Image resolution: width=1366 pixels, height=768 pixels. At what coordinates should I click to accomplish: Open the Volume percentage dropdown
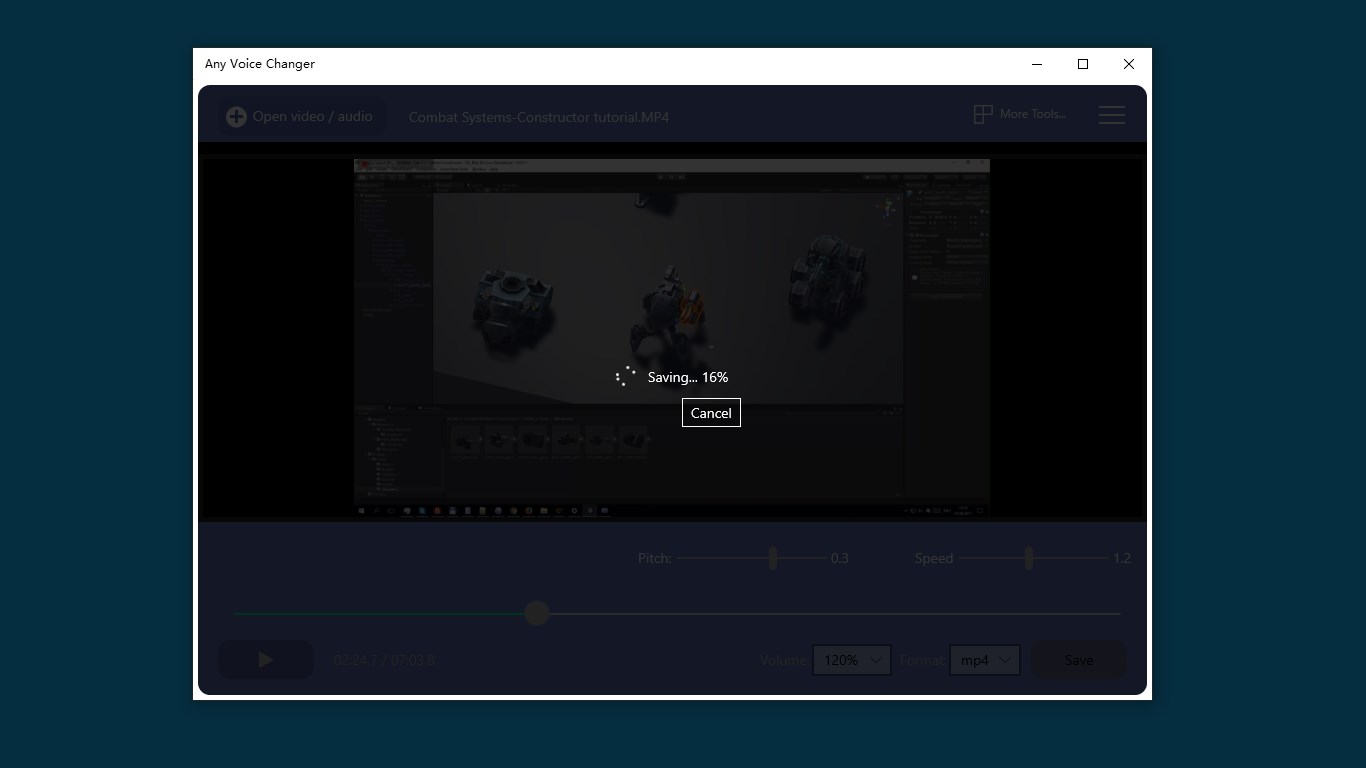(x=851, y=660)
